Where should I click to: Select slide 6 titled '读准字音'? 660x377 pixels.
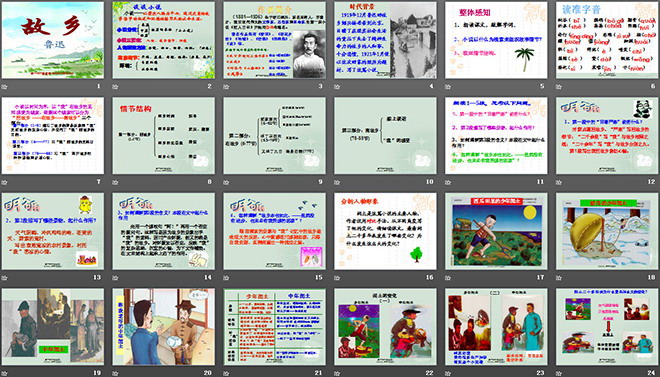(607, 40)
